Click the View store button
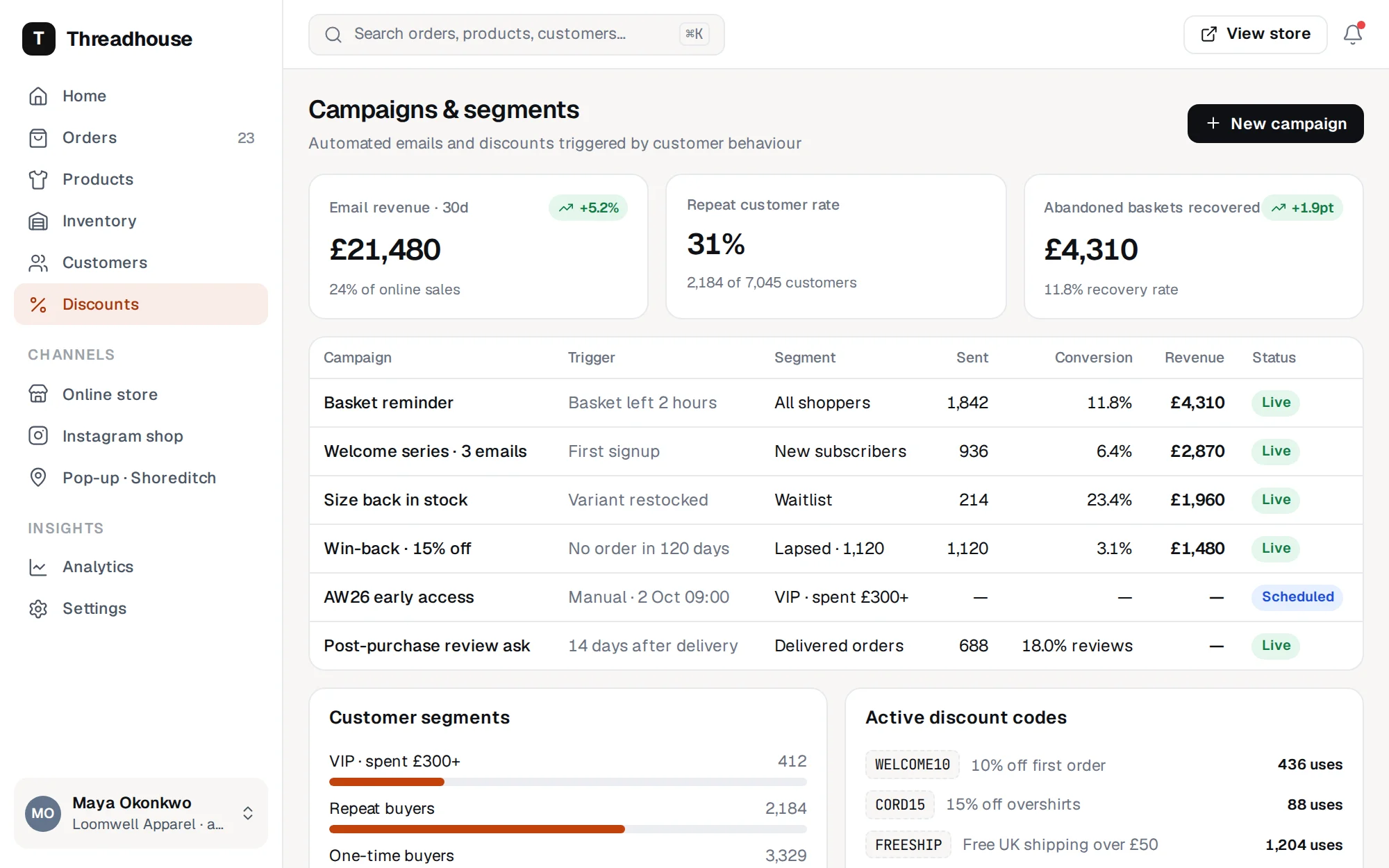This screenshot has height=868, width=1389. point(1255,34)
